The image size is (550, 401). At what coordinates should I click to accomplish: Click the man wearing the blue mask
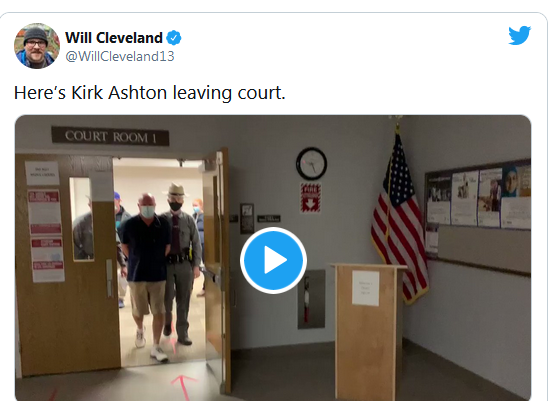pyautogui.click(x=147, y=274)
